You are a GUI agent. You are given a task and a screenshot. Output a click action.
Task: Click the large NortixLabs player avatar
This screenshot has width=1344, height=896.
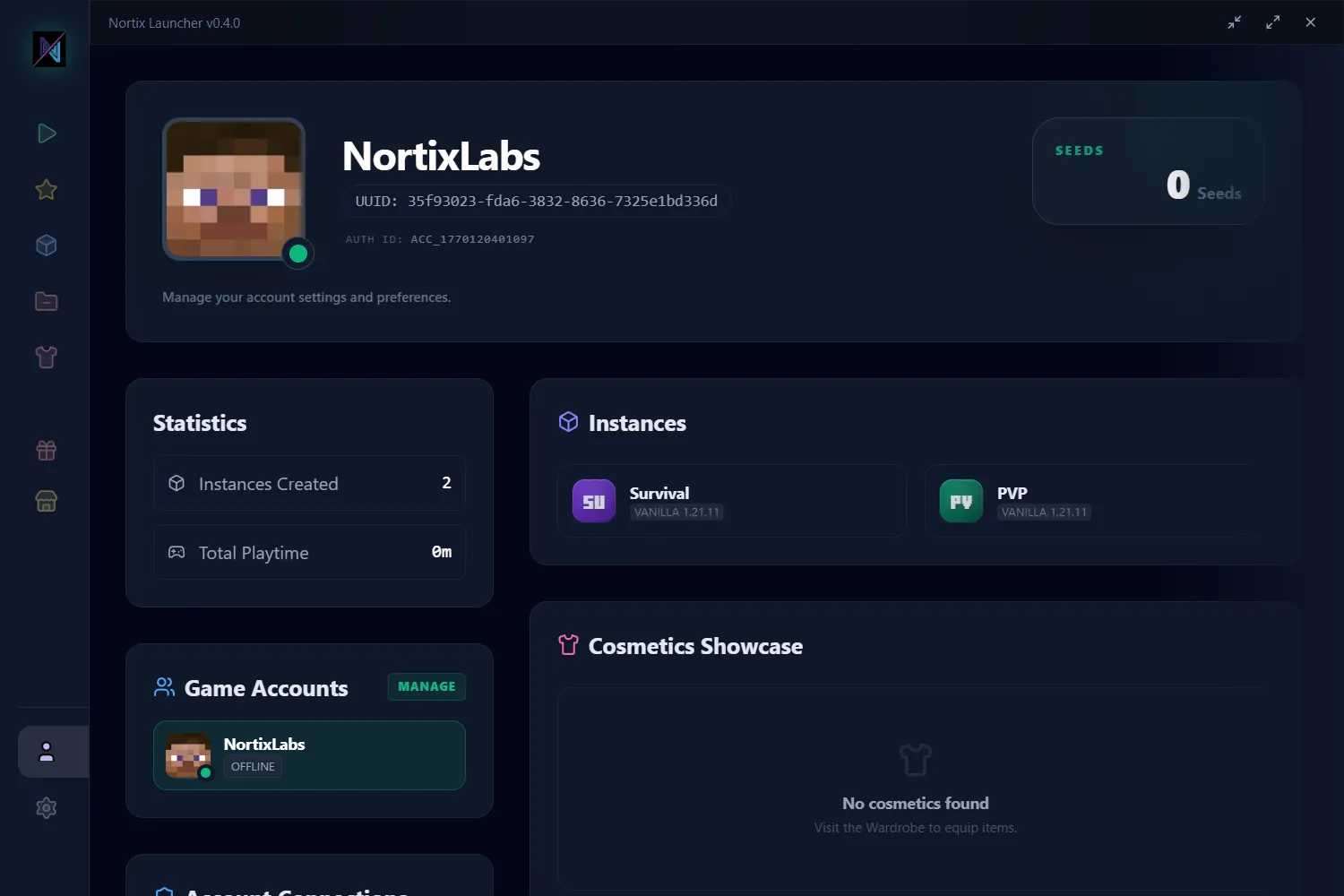(x=234, y=189)
